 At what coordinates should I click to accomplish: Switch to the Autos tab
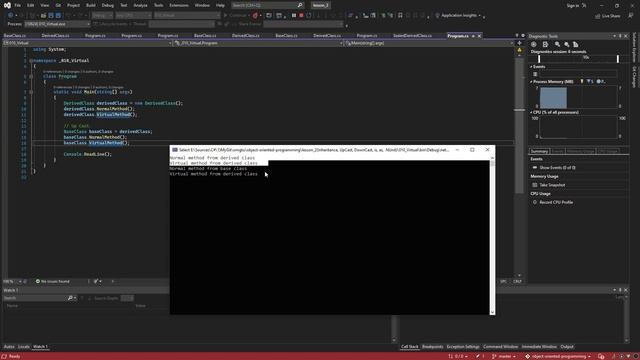(9, 347)
